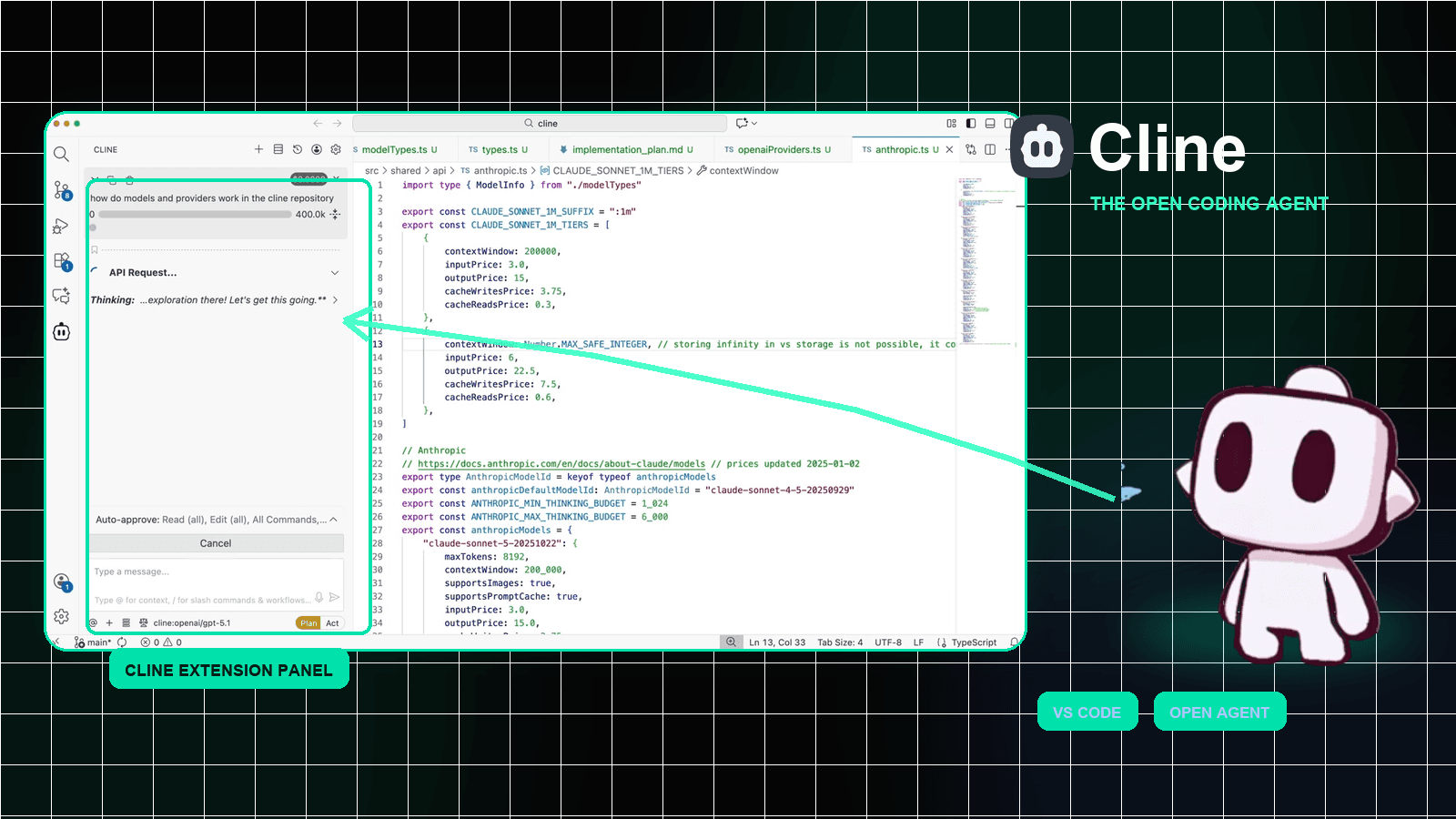
Task: Click main* branch in status bar
Action: click(x=93, y=642)
